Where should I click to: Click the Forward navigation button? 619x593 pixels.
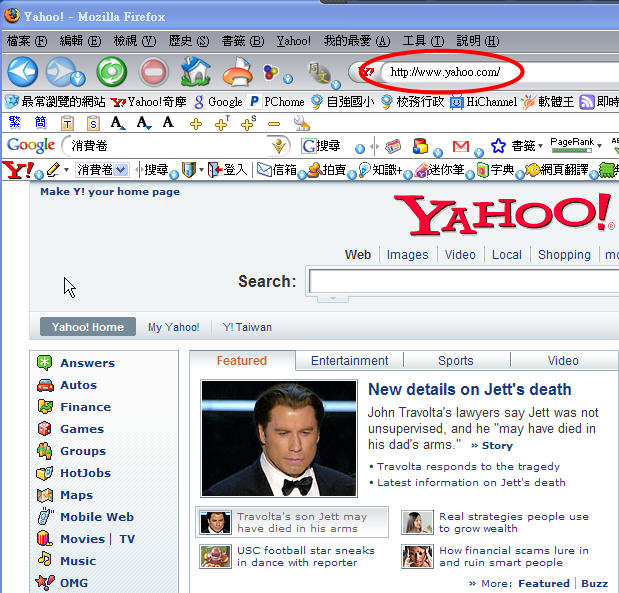61,72
